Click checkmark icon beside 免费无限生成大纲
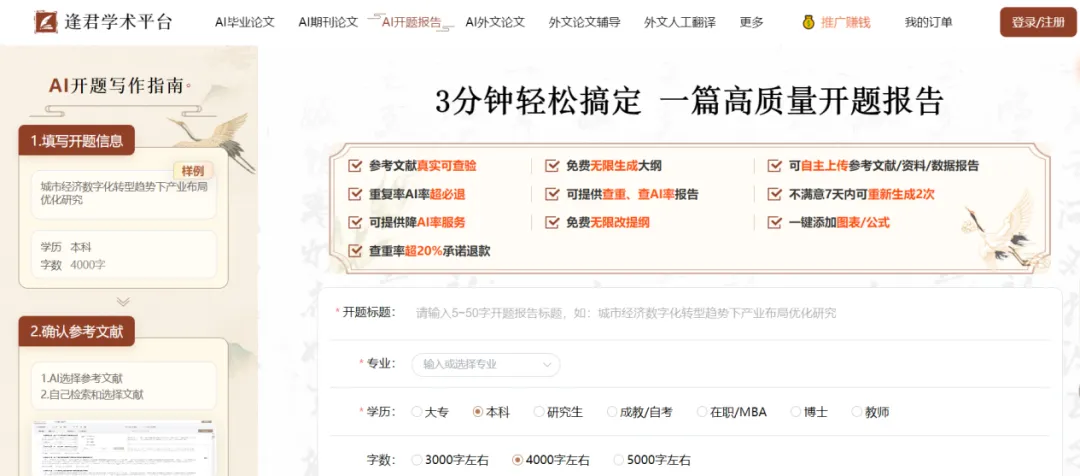The width and height of the screenshot is (1080, 476). coord(552,166)
